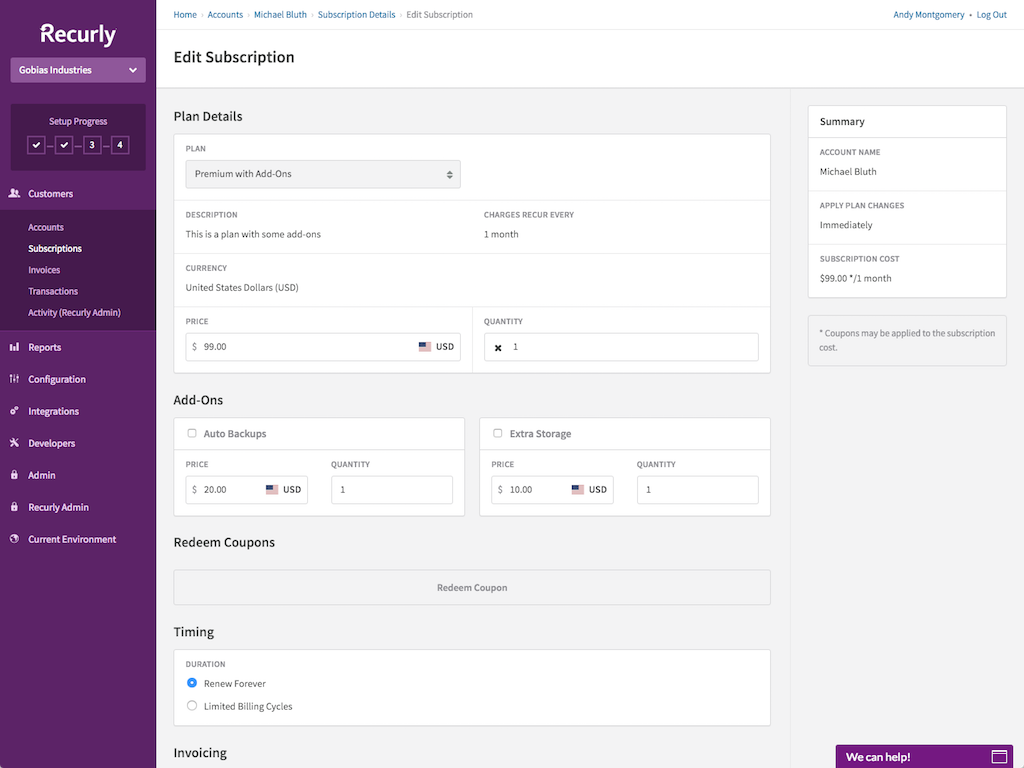Click the flag in Extra Storage price
Image resolution: width=1024 pixels, height=768 pixels.
click(578, 490)
